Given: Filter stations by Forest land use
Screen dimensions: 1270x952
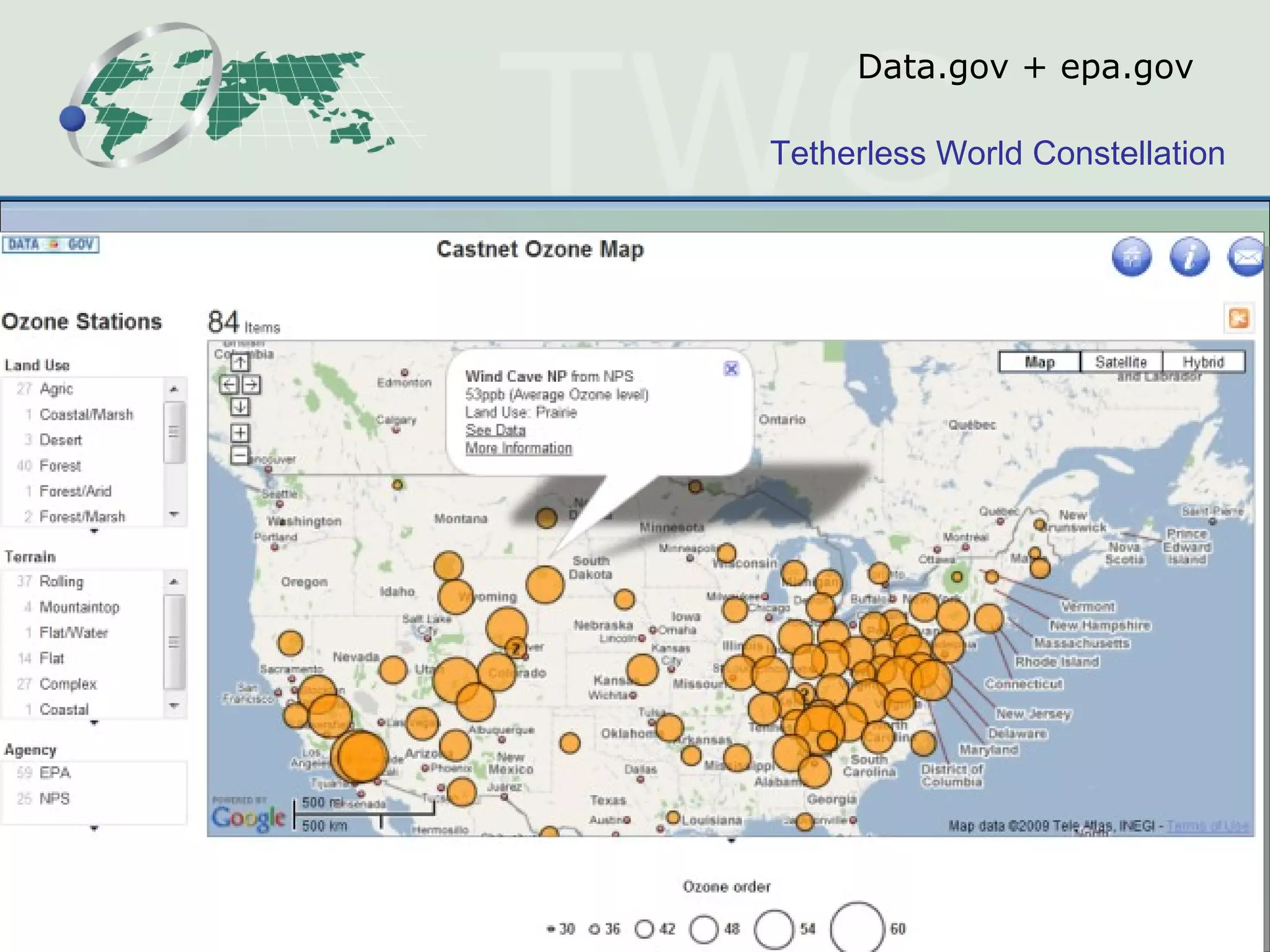Looking at the screenshot, I should [x=60, y=465].
